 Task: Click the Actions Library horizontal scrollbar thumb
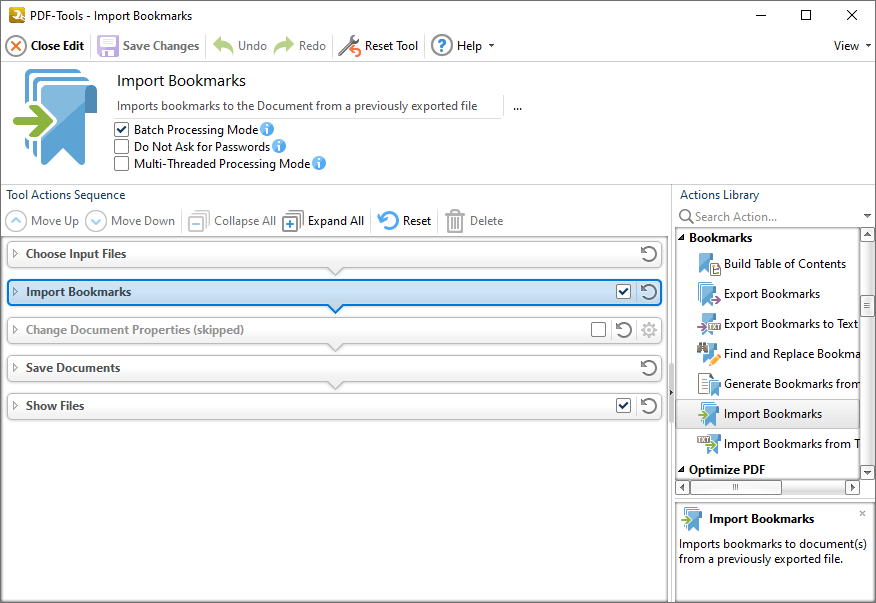(736, 487)
